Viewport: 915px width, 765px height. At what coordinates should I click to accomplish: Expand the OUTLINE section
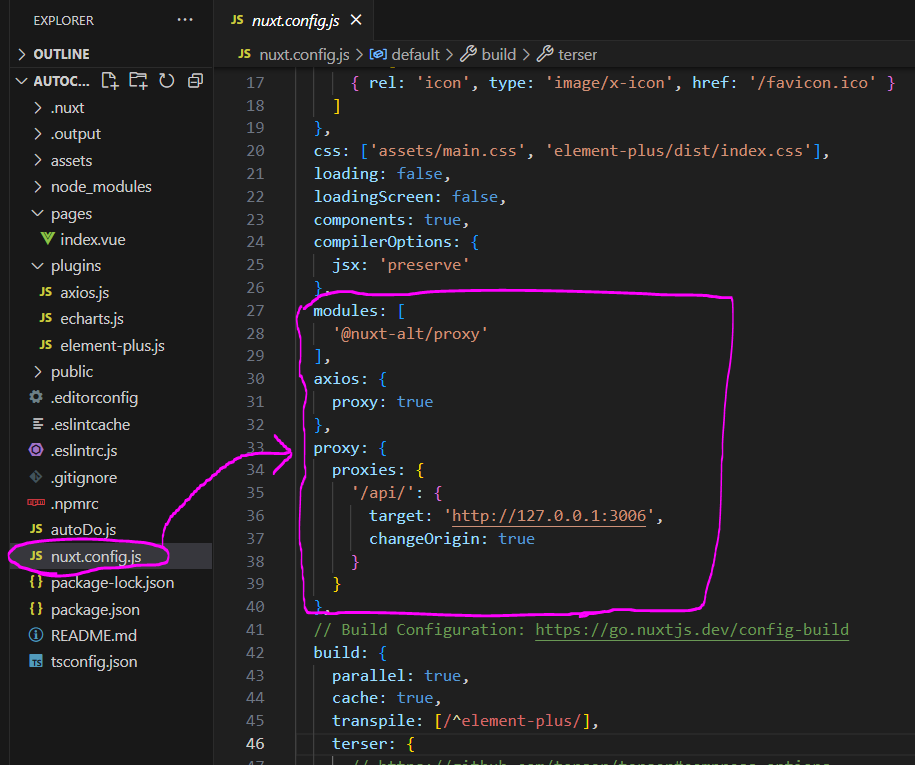[61, 54]
